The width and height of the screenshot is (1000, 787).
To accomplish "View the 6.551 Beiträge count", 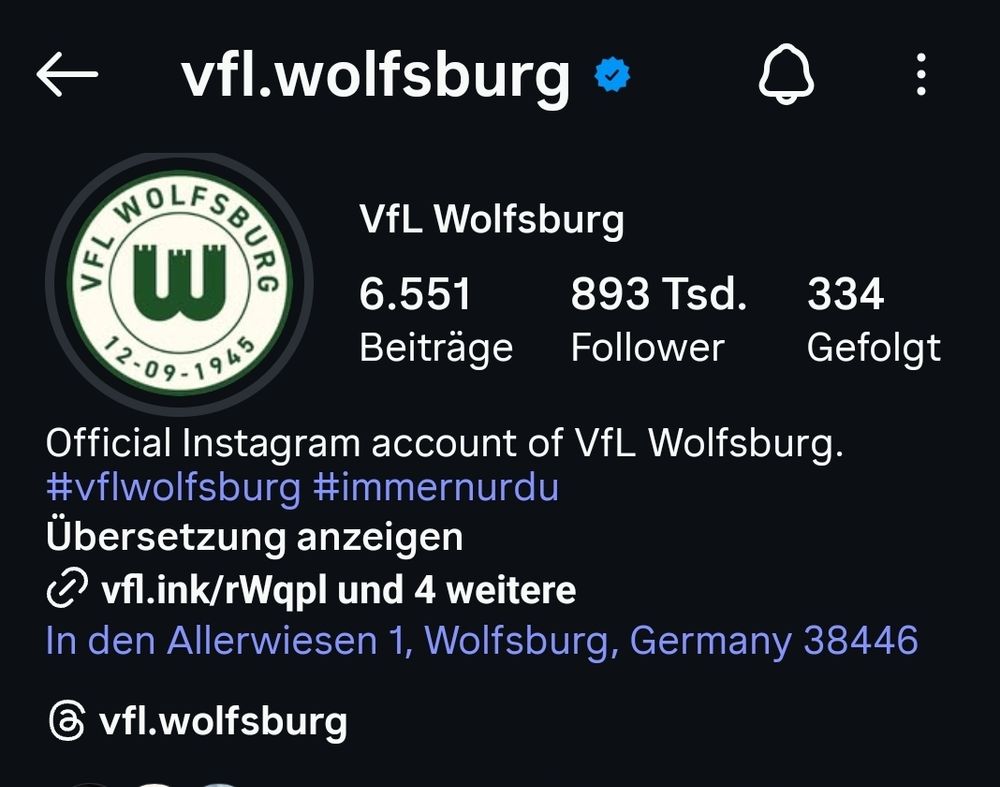I will pos(436,319).
